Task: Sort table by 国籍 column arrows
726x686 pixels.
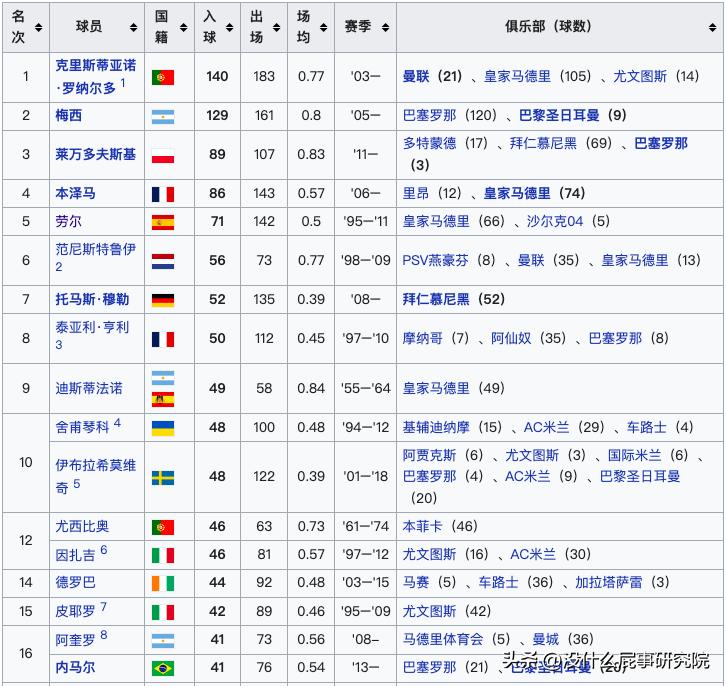Action: tap(183, 27)
